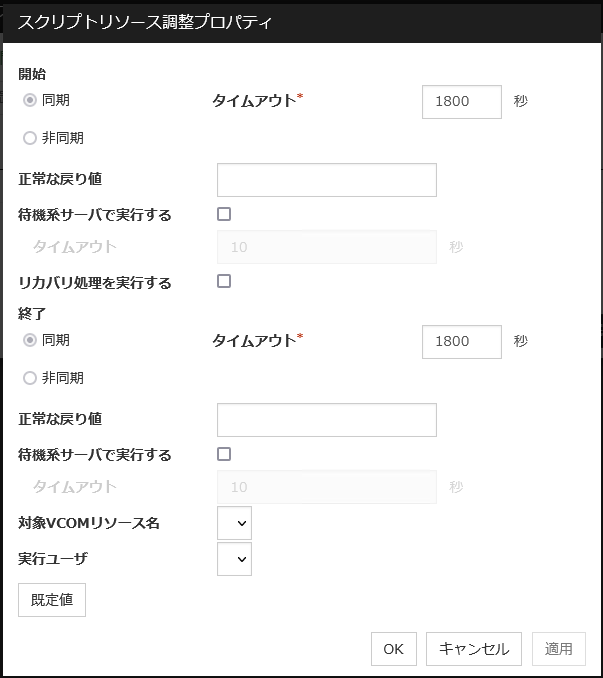Viewport: 603px width, 678px height.
Task: Click the 適用 button
Action: [559, 649]
